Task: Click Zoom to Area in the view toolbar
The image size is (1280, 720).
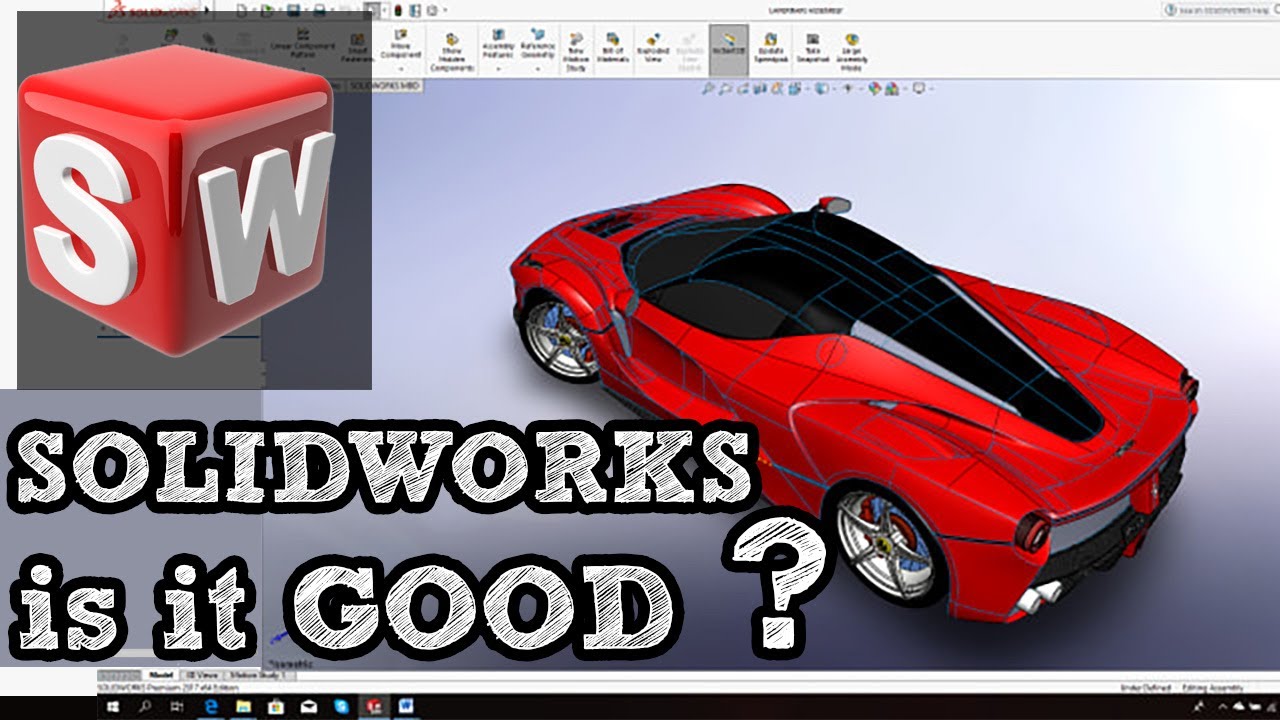Action: [725, 89]
